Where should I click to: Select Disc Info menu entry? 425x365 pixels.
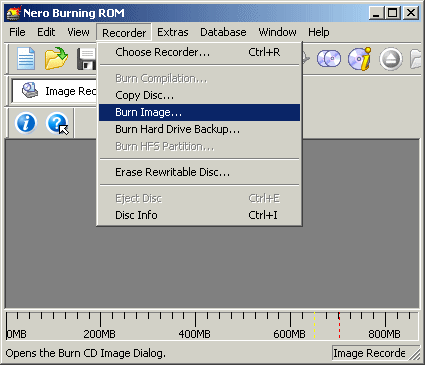pos(199,215)
